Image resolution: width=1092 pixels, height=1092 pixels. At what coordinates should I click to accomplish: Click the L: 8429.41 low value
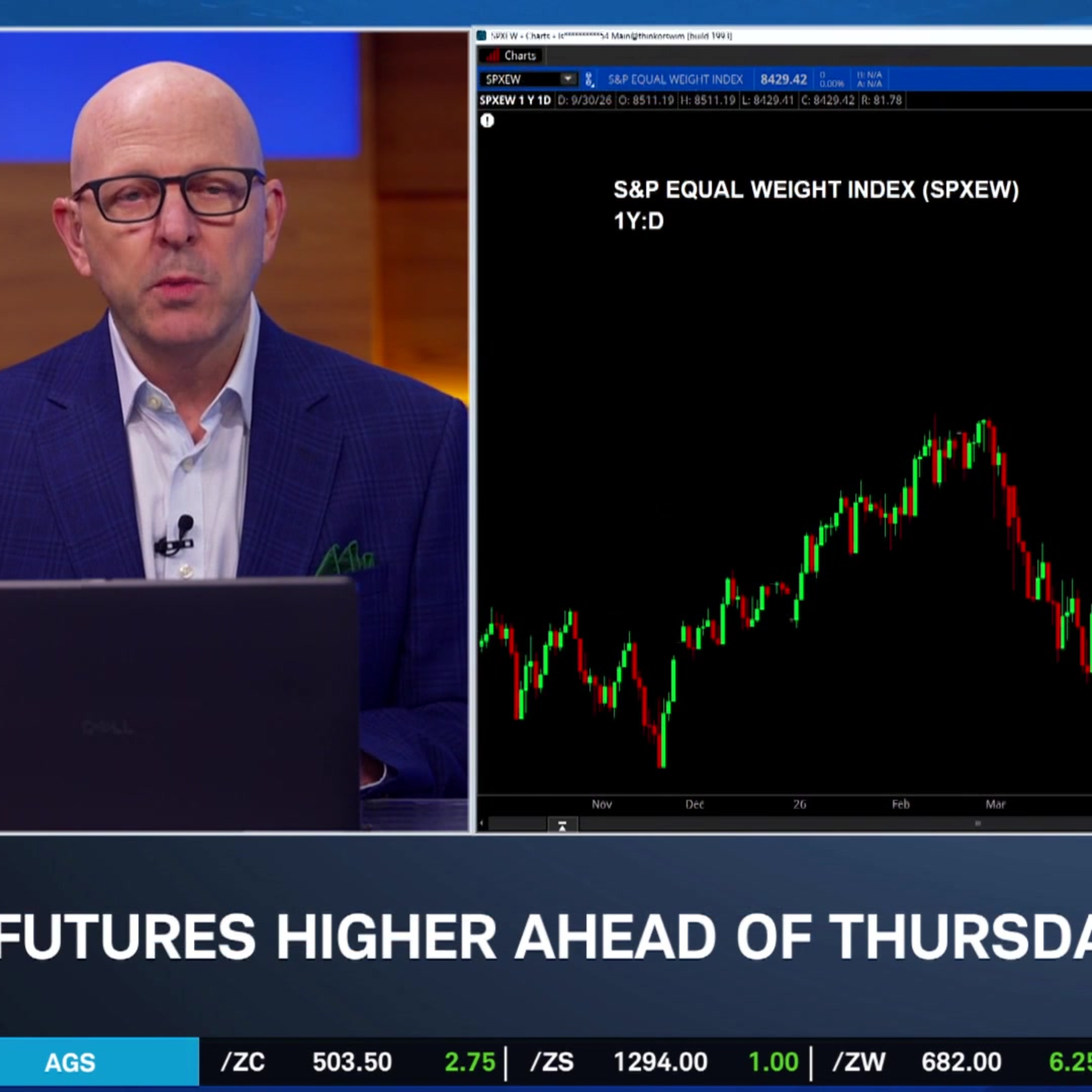tap(768, 100)
